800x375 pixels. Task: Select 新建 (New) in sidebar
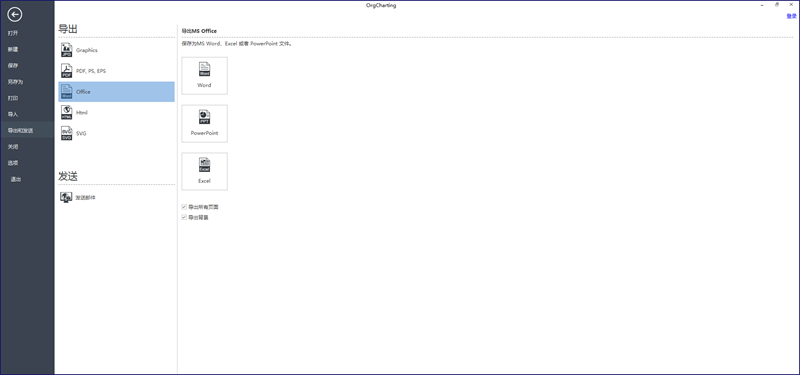[13, 49]
